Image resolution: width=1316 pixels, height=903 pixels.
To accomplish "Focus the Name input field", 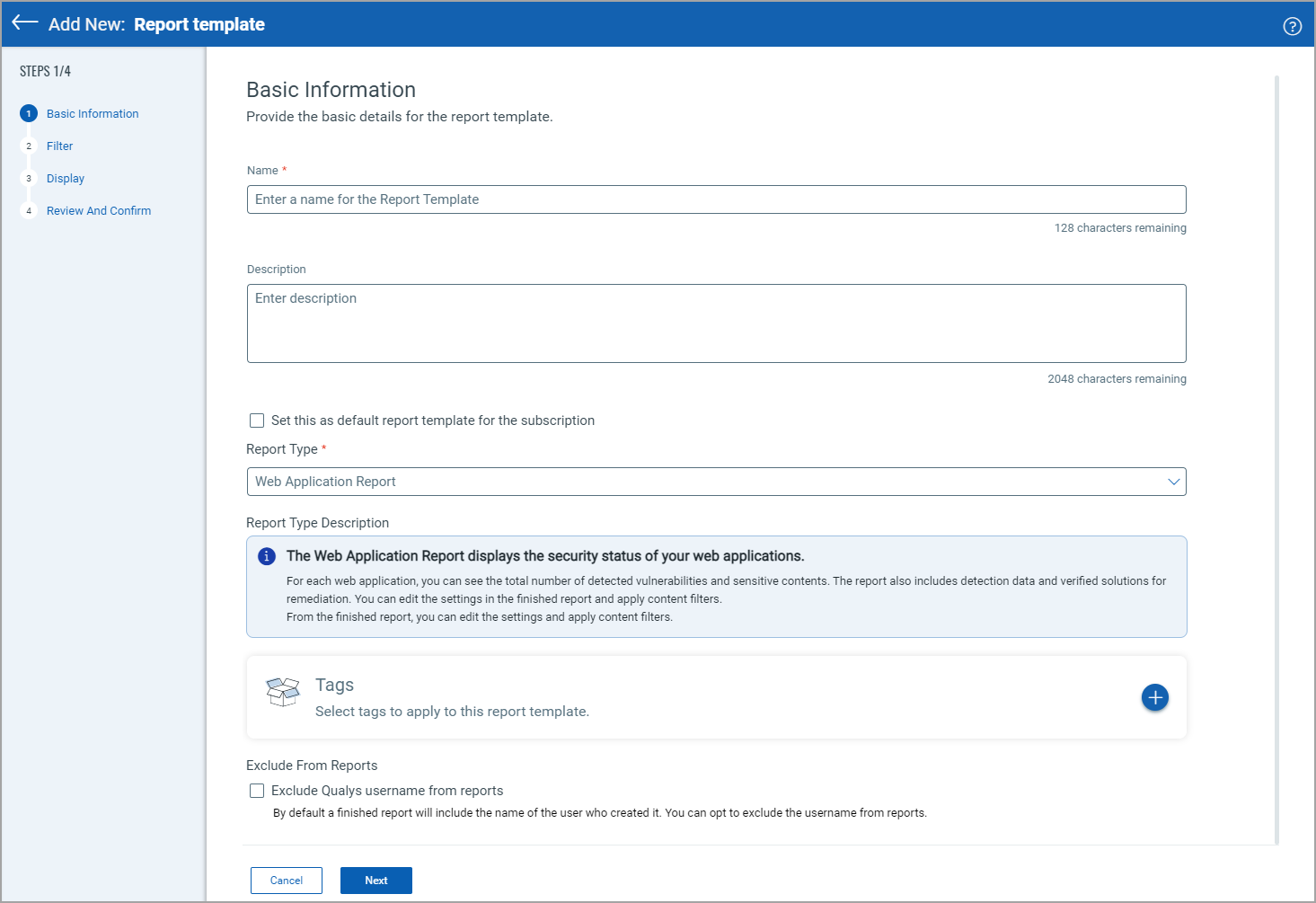I will click(716, 199).
